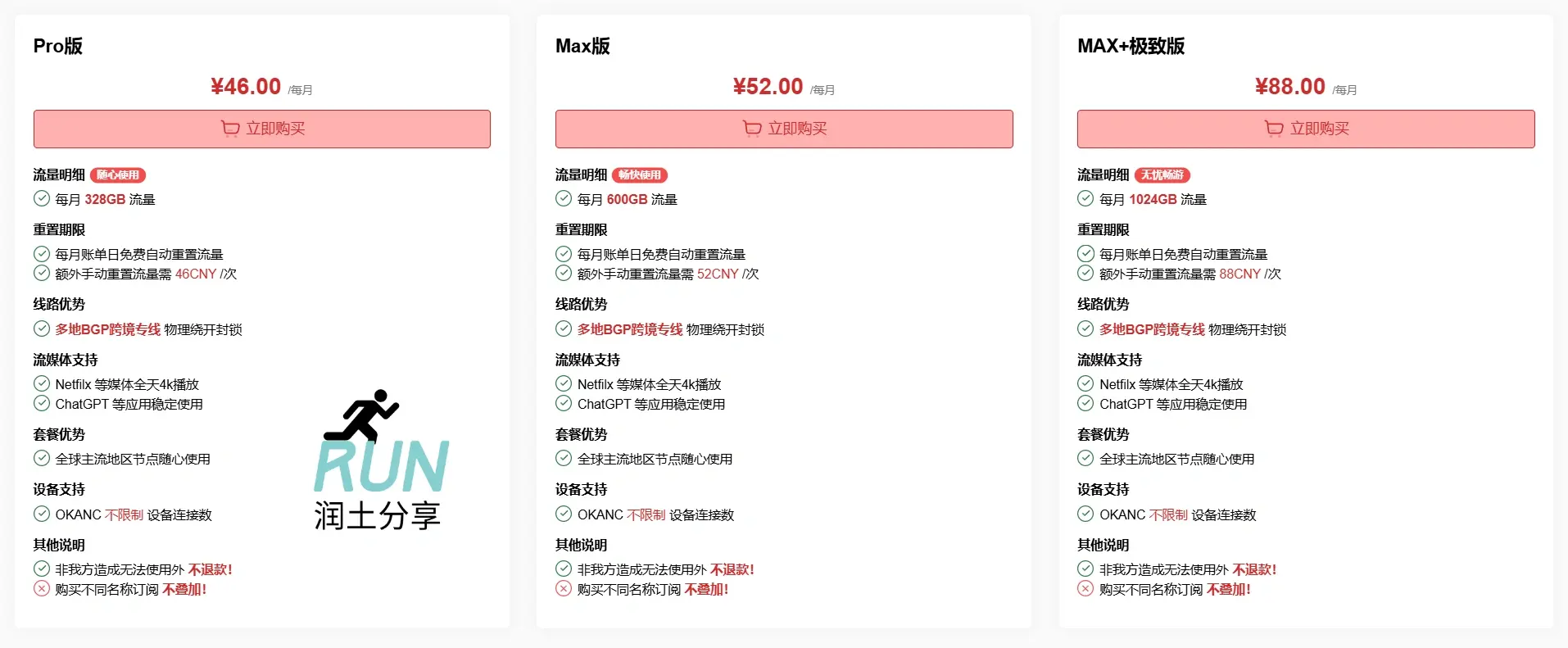
Task: Click the ¥52.00 price of Max版
Action: (768, 86)
